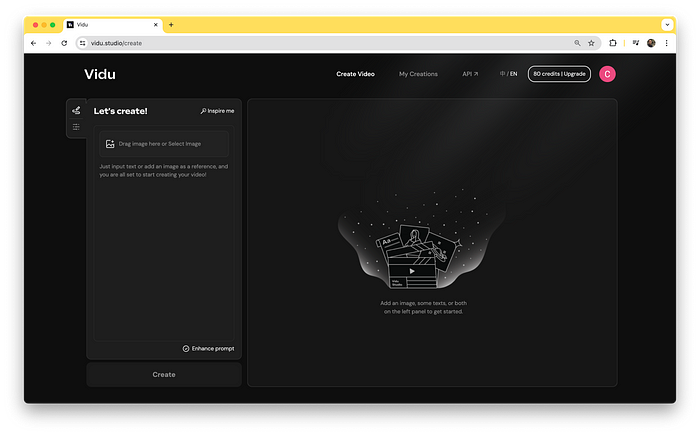This screenshot has width=700, height=435.
Task: Click the image upload icon
Action: [110, 144]
